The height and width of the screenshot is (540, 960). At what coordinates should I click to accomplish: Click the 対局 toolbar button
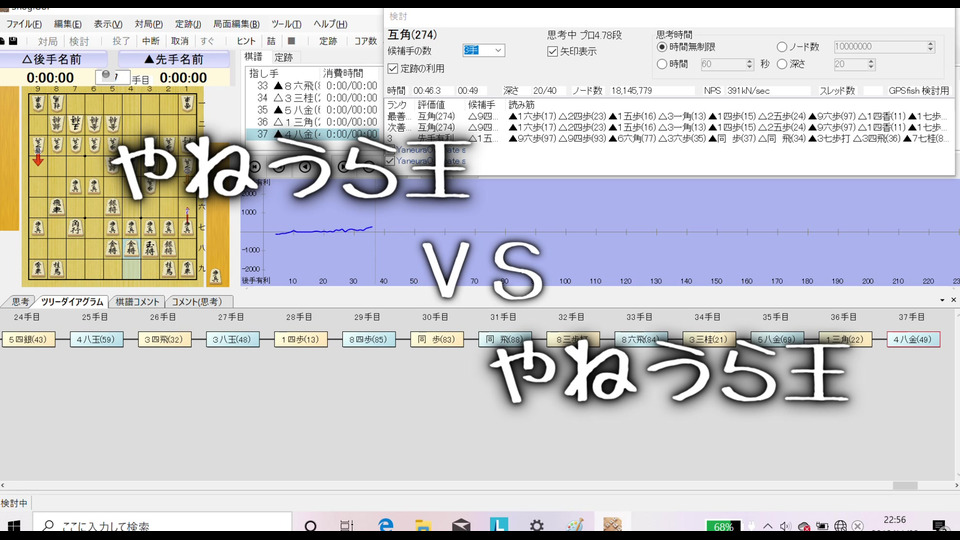pyautogui.click(x=48, y=41)
